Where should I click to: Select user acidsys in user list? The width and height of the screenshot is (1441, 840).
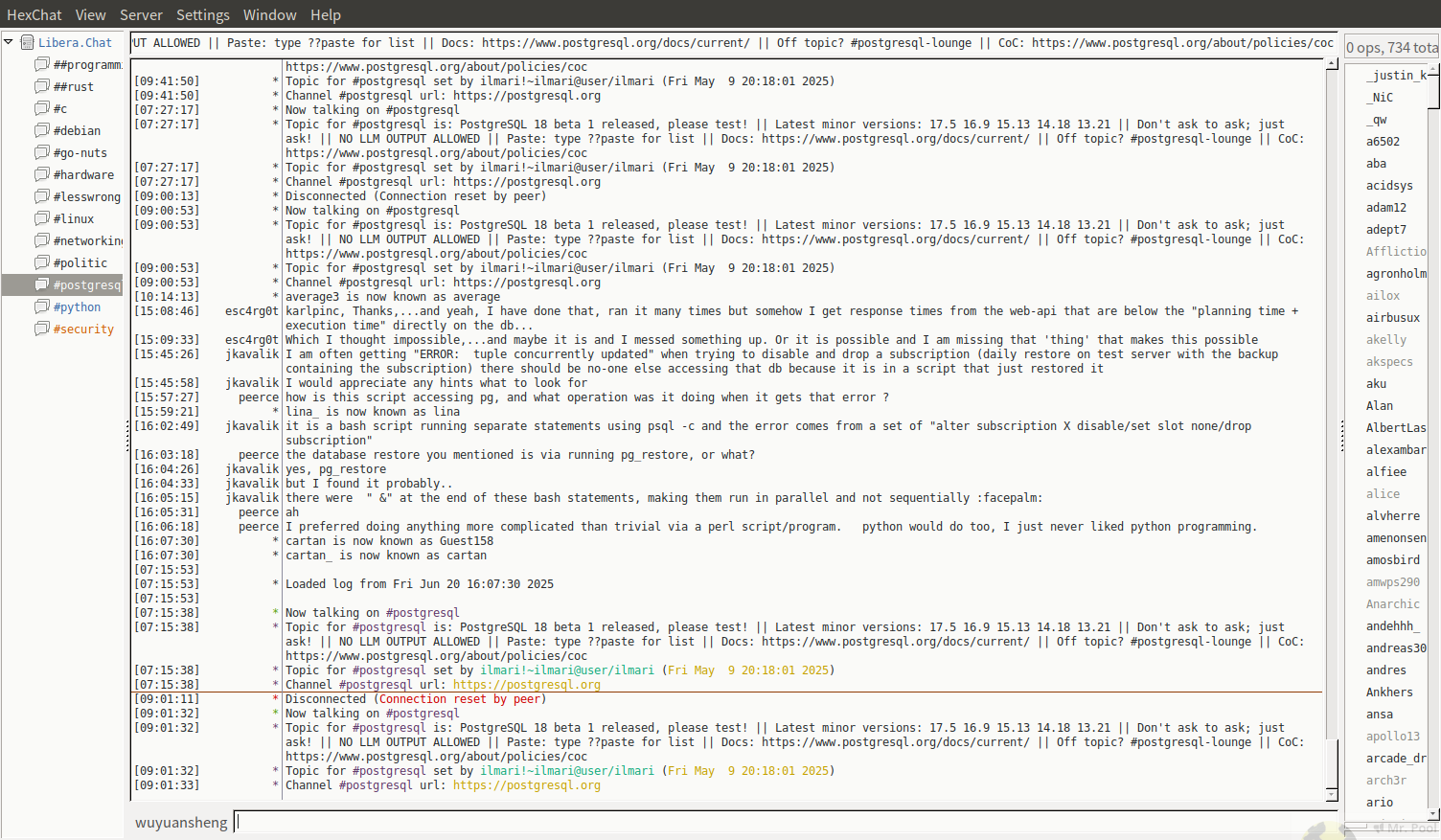(x=1388, y=186)
